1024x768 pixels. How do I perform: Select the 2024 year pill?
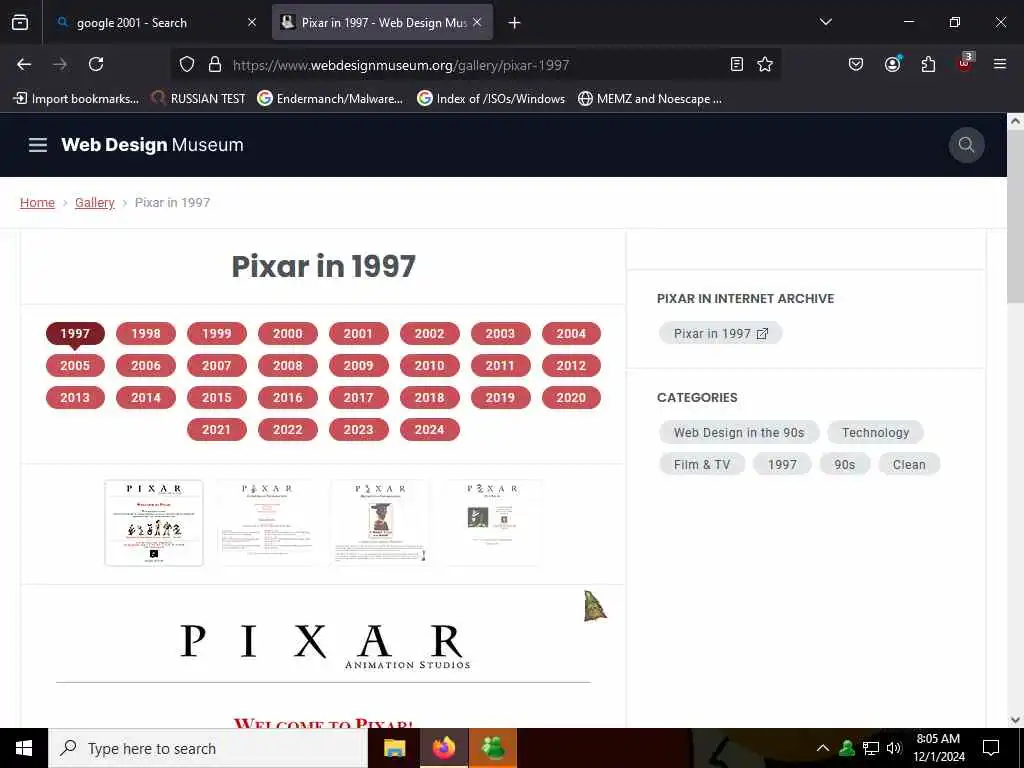point(430,430)
